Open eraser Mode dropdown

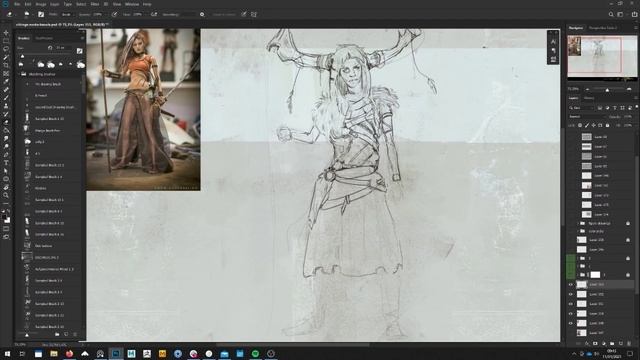click(x=67, y=14)
